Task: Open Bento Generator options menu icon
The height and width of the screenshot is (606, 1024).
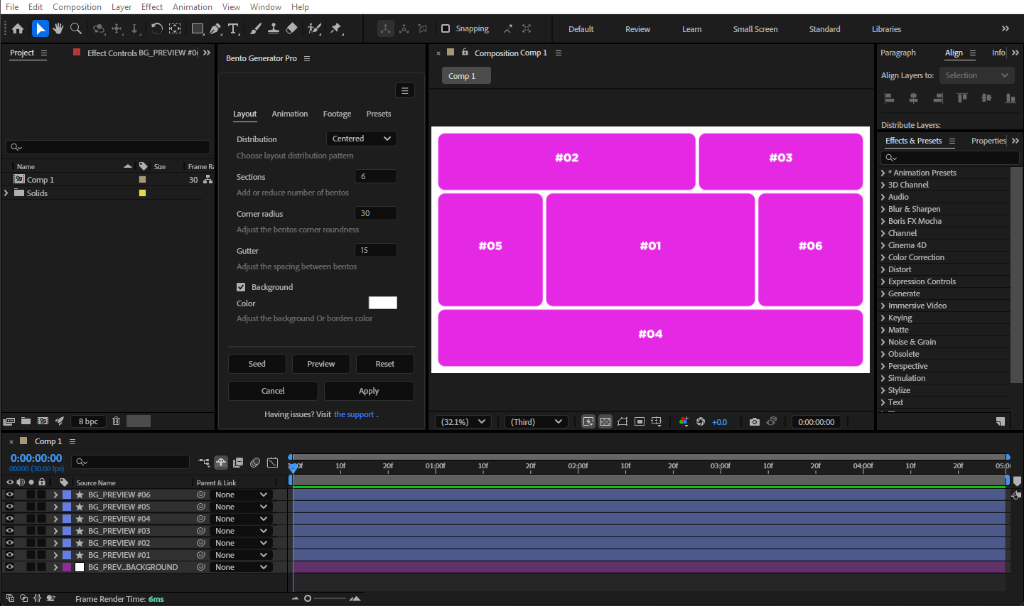Action: (405, 90)
